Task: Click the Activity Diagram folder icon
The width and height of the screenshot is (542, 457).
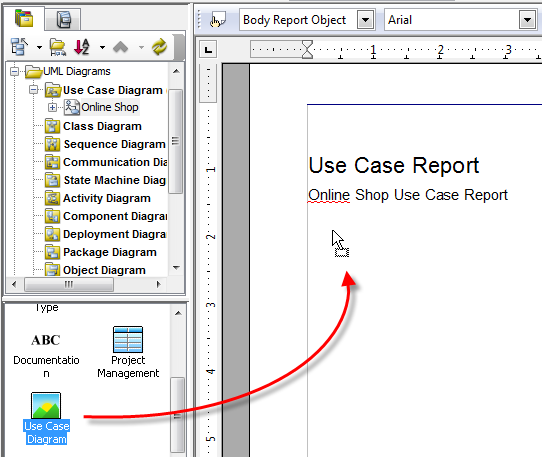Action: point(53,198)
